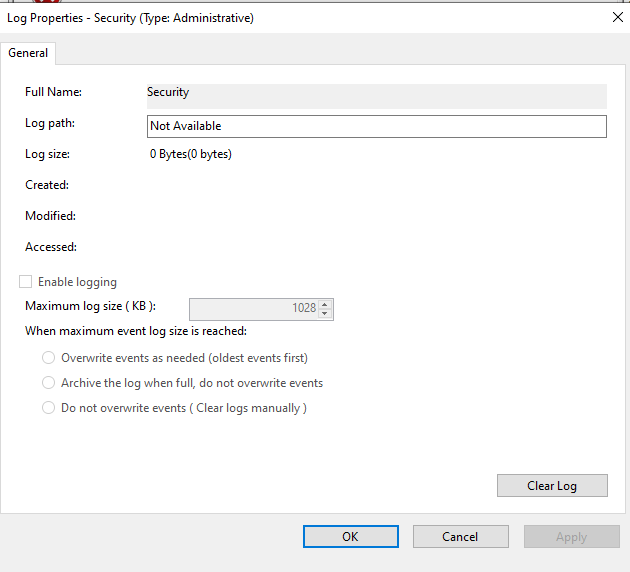This screenshot has width=630, height=572.
Task: Click the Created label
Action: (47, 185)
